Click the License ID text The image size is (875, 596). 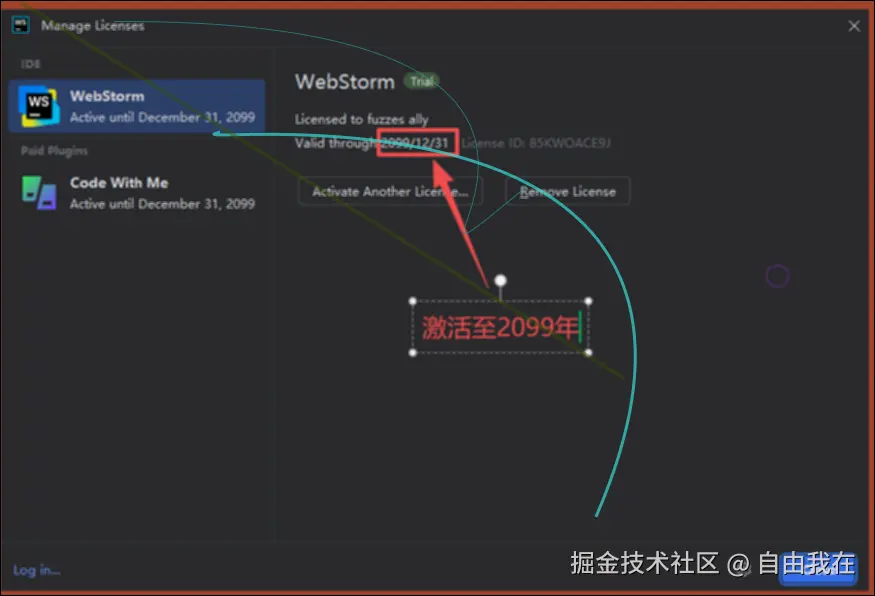tap(536, 143)
